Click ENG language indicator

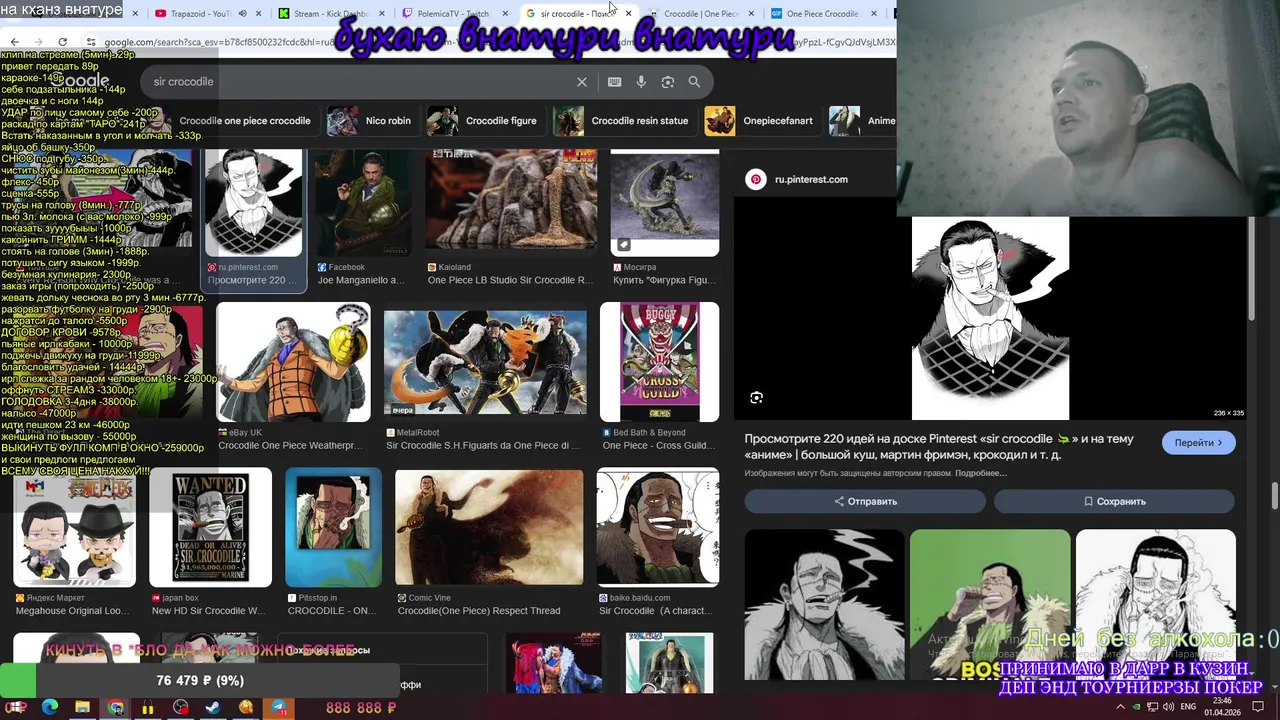(x=1188, y=707)
